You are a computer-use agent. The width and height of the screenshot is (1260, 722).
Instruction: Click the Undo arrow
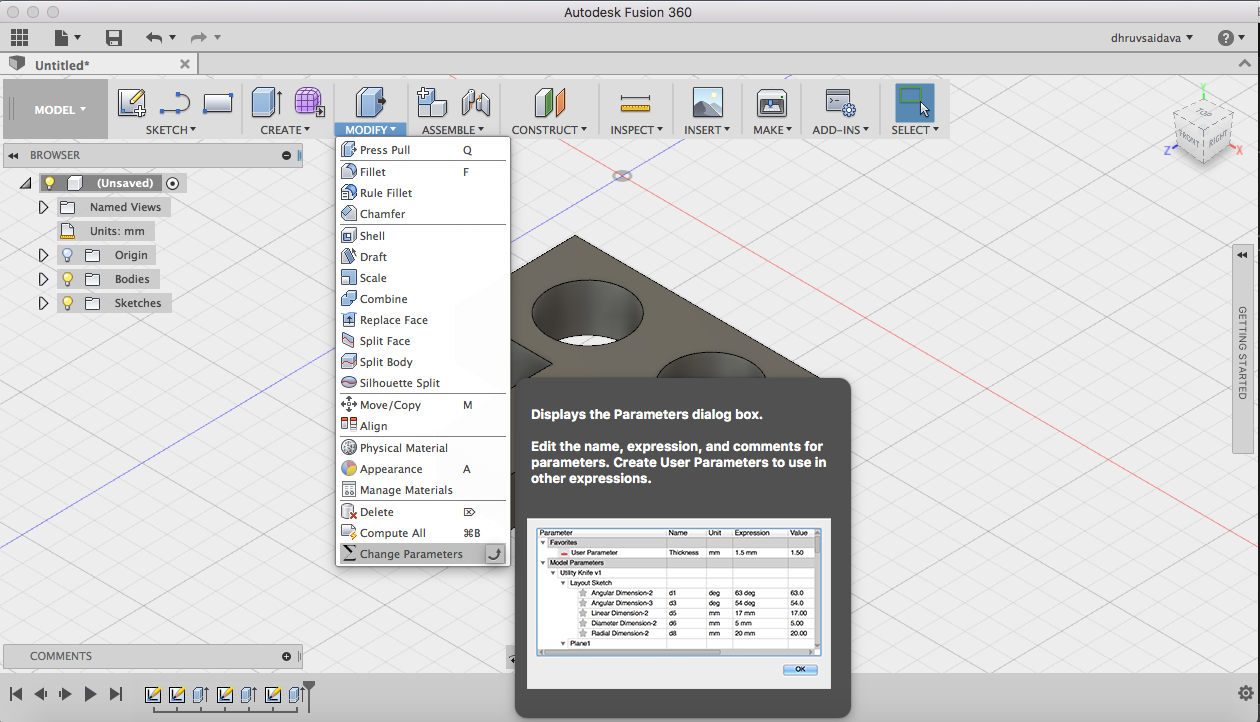pyautogui.click(x=153, y=38)
